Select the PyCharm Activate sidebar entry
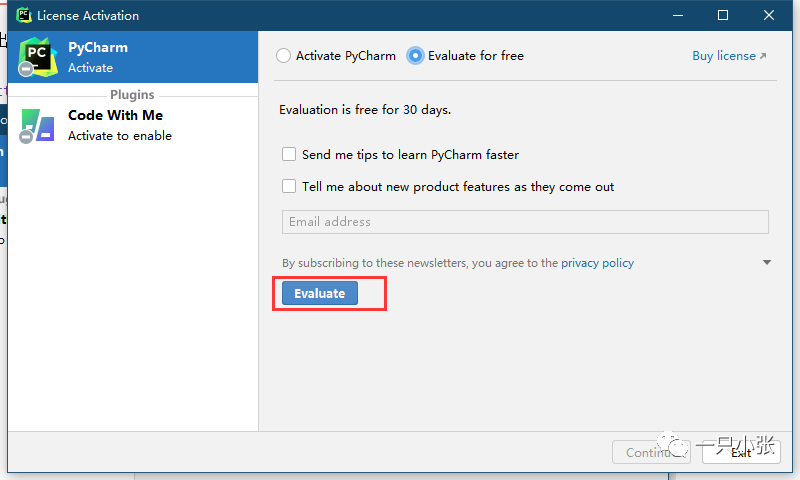This screenshot has width=800, height=480. click(133, 57)
